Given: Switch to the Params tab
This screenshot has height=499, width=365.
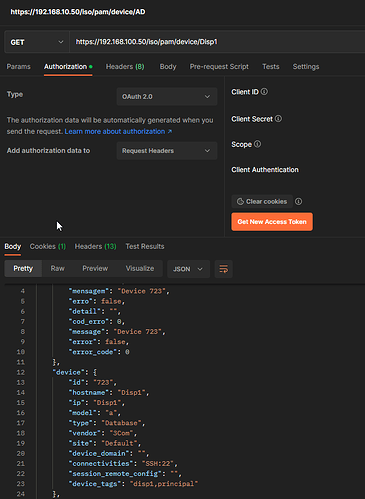Looking at the screenshot, I should pos(18,67).
